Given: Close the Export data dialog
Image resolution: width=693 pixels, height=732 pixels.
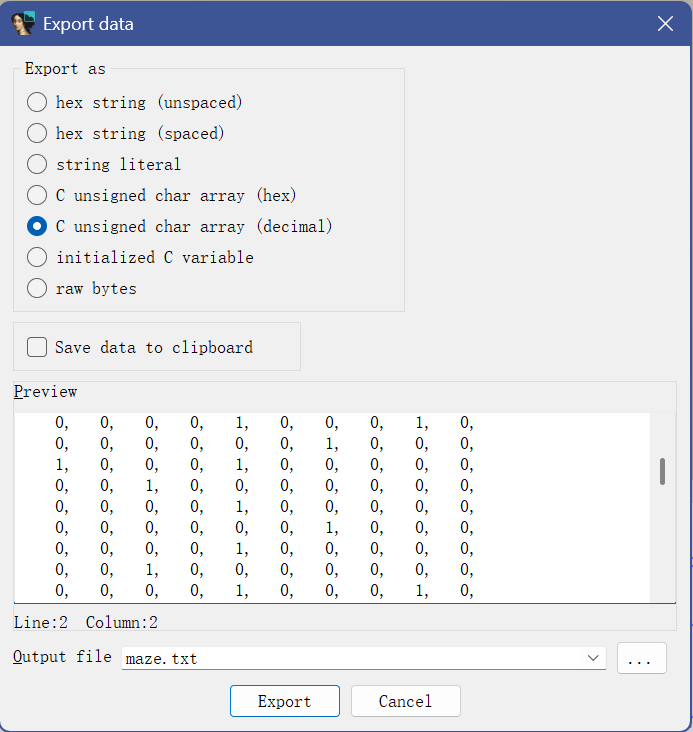Looking at the screenshot, I should click(665, 24).
